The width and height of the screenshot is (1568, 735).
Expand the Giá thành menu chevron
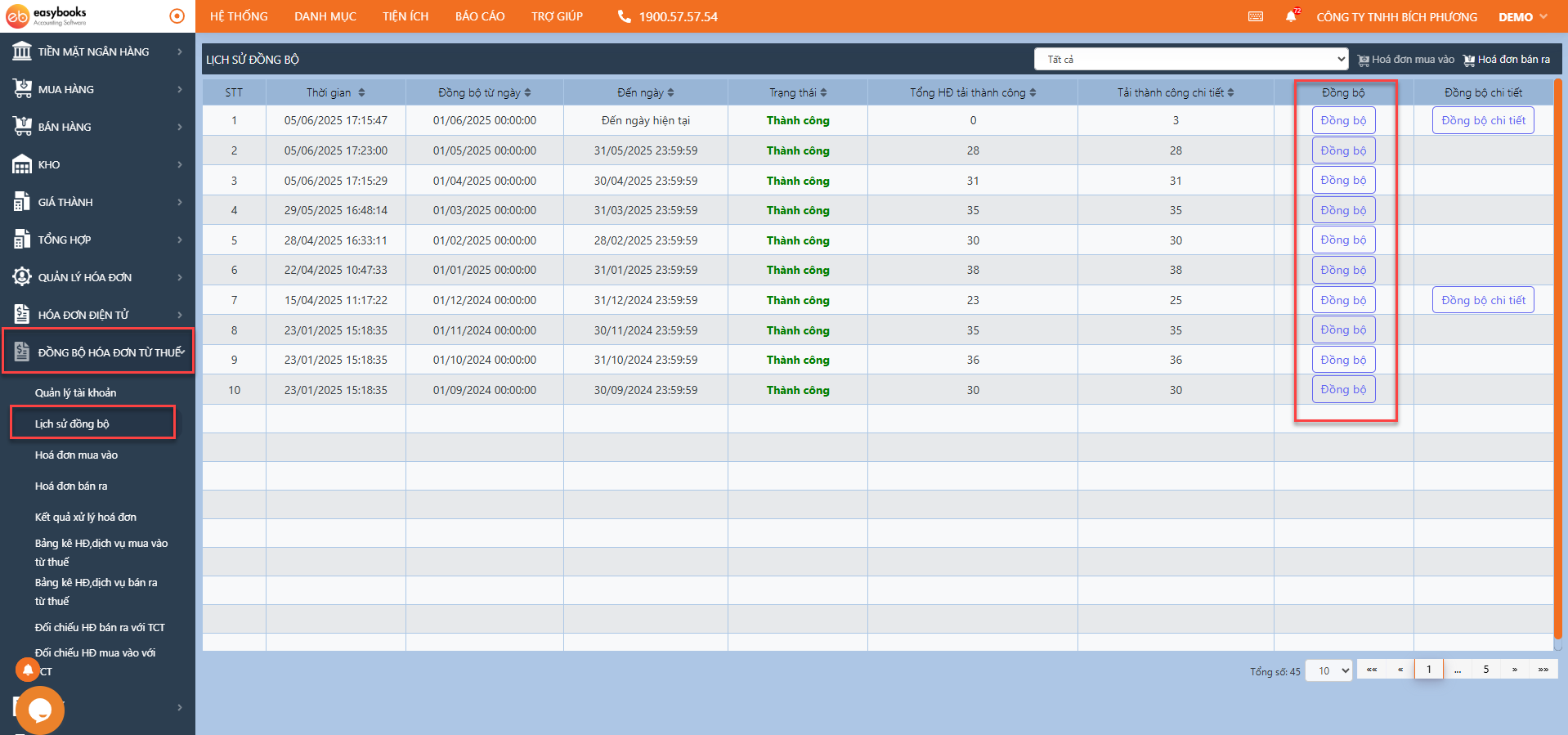(180, 202)
